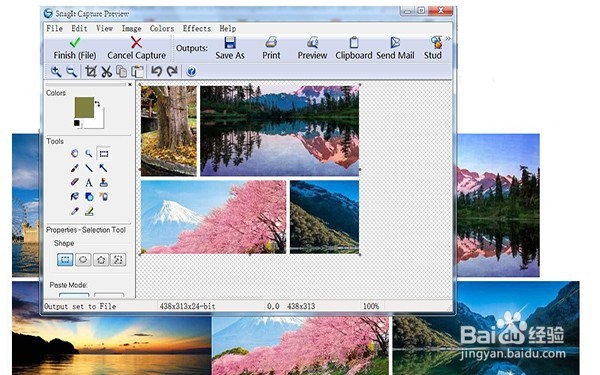This screenshot has width=600, height=375.
Task: Select the eraser tool
Action: point(75,183)
